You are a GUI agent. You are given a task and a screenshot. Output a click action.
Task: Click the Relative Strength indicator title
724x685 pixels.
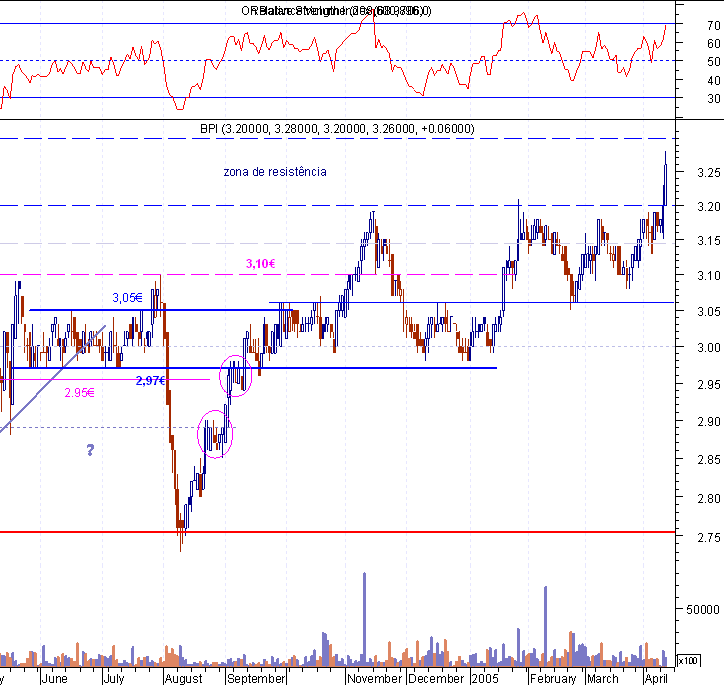pos(336,11)
